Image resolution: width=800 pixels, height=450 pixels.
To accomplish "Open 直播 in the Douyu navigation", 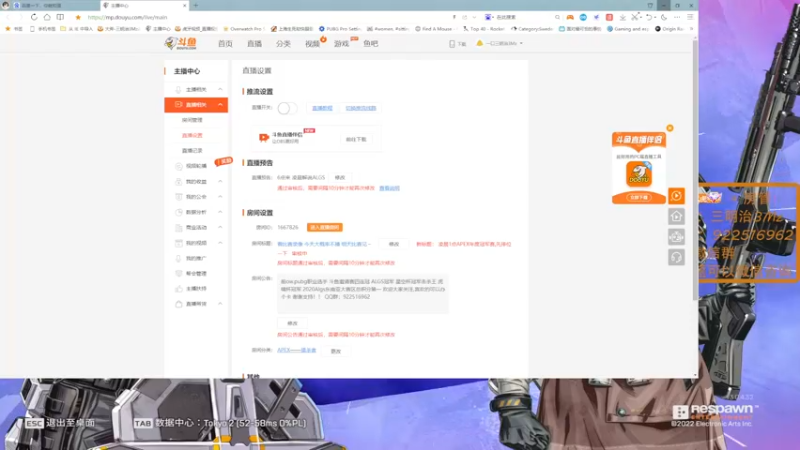I will (x=254, y=44).
